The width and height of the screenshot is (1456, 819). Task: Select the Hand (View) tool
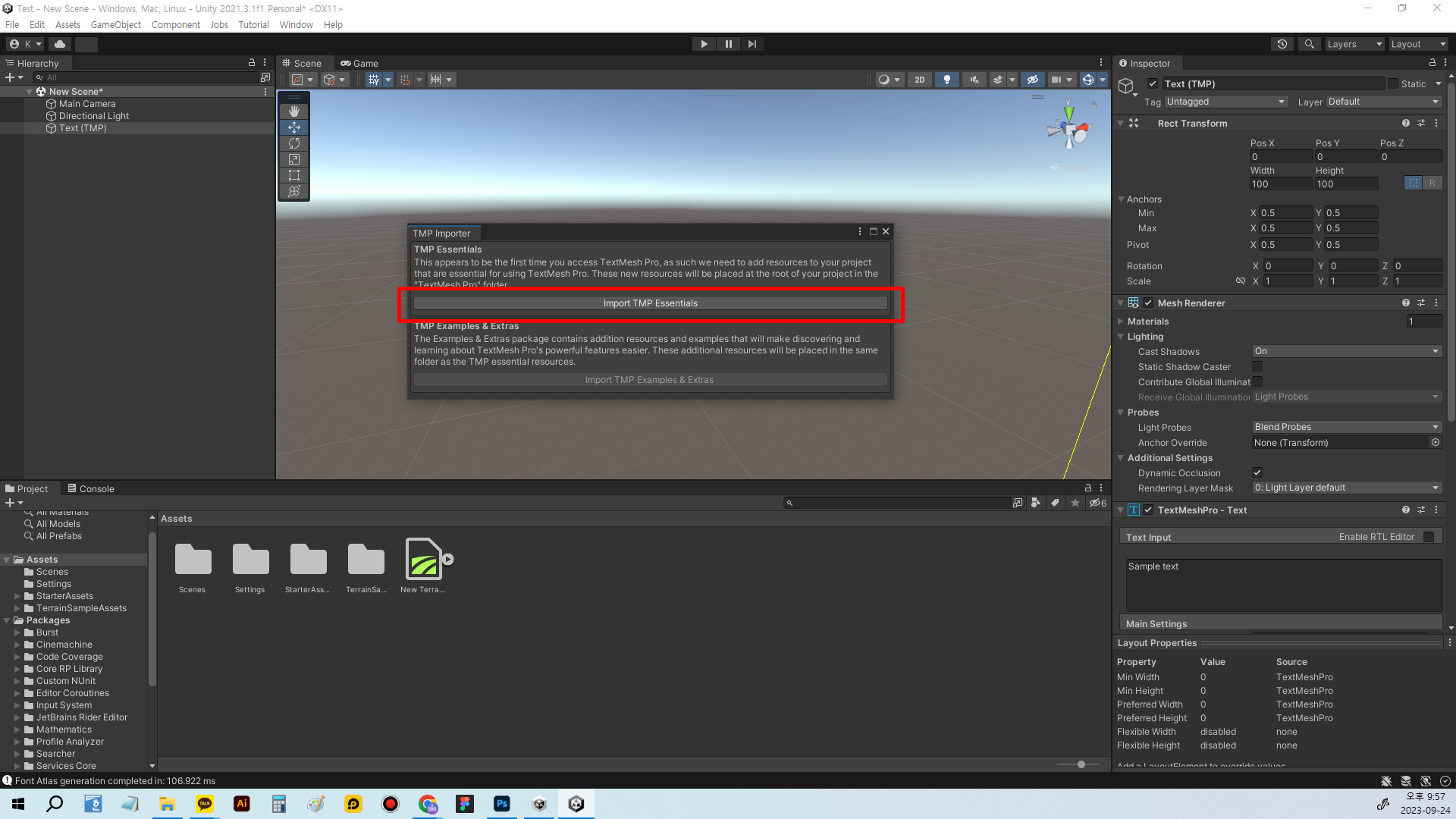tap(294, 111)
